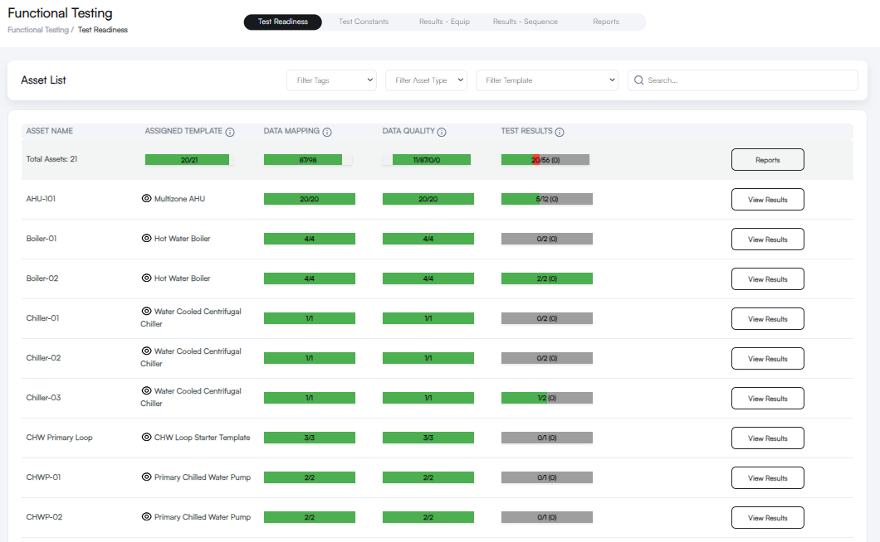The image size is (880, 542).
Task: Toggle eye icon on Chiller-02 template
Action: [x=146, y=351]
